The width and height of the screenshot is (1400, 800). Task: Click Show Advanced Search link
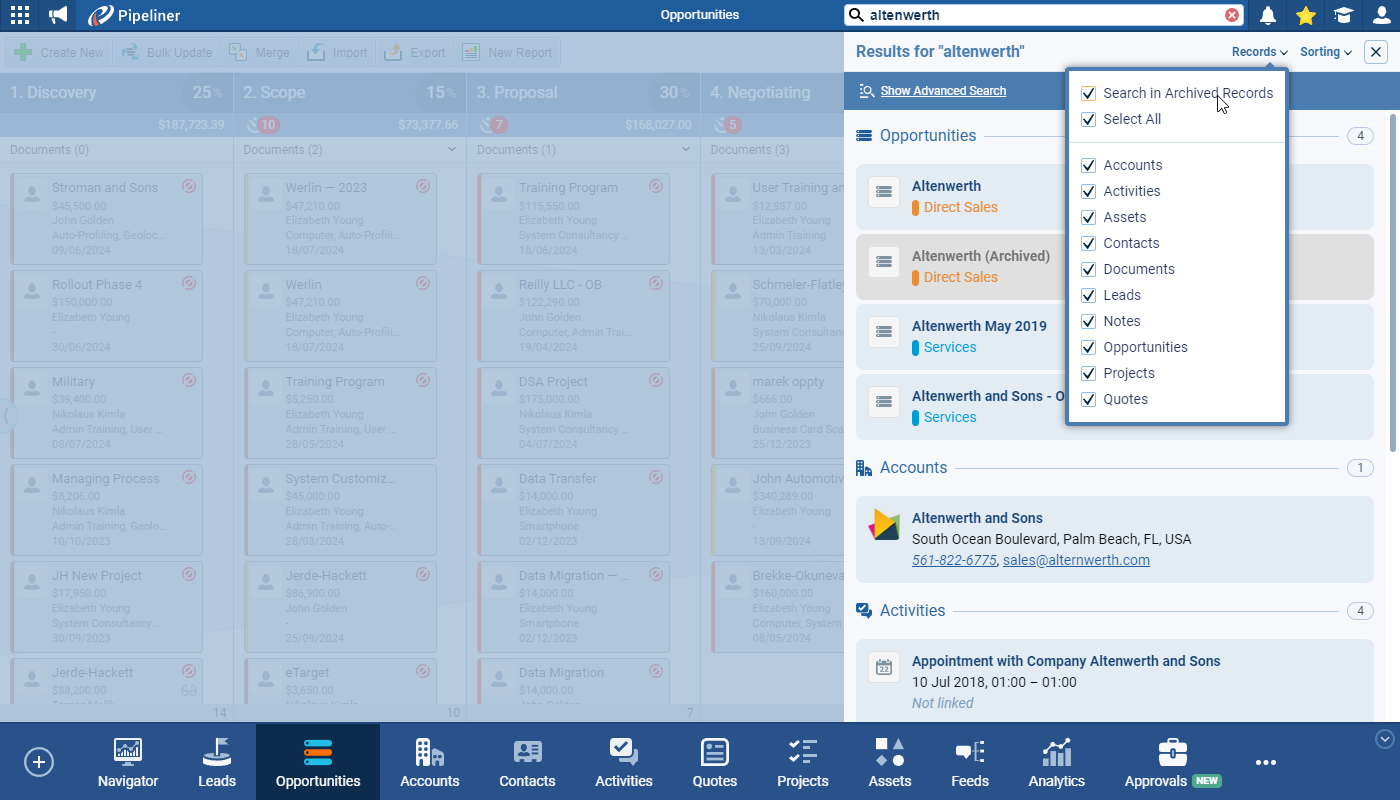943,91
